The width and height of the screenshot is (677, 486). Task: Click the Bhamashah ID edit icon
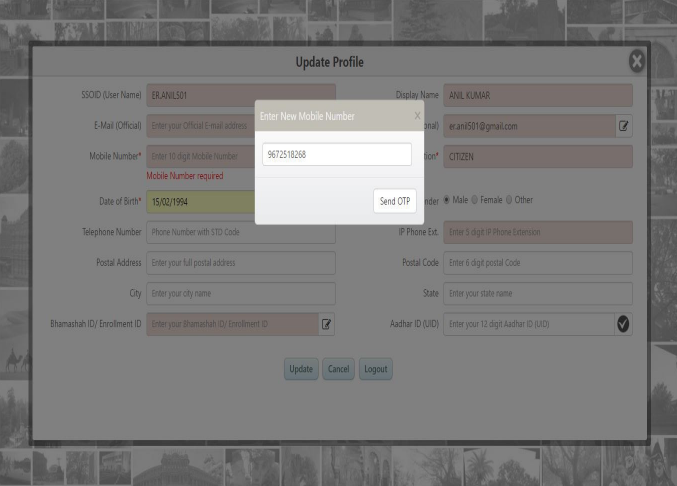(326, 324)
